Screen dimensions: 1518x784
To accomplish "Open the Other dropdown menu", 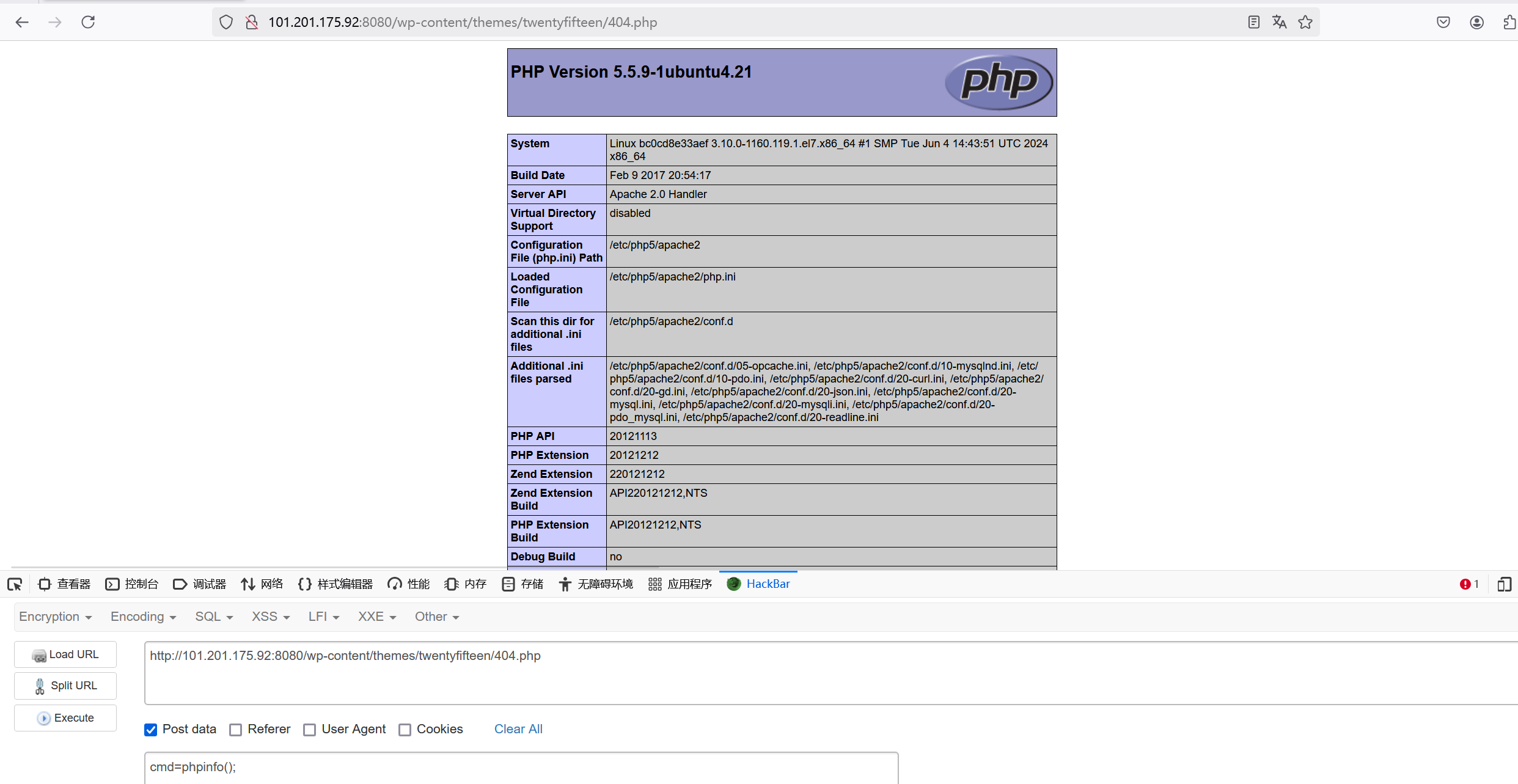I will pos(437,617).
